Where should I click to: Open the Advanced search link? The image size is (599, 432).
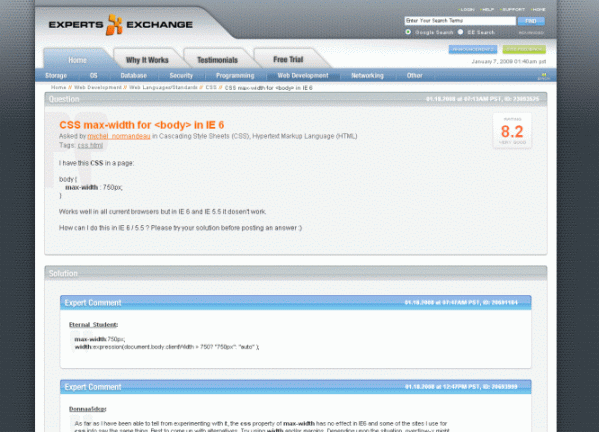point(531,33)
